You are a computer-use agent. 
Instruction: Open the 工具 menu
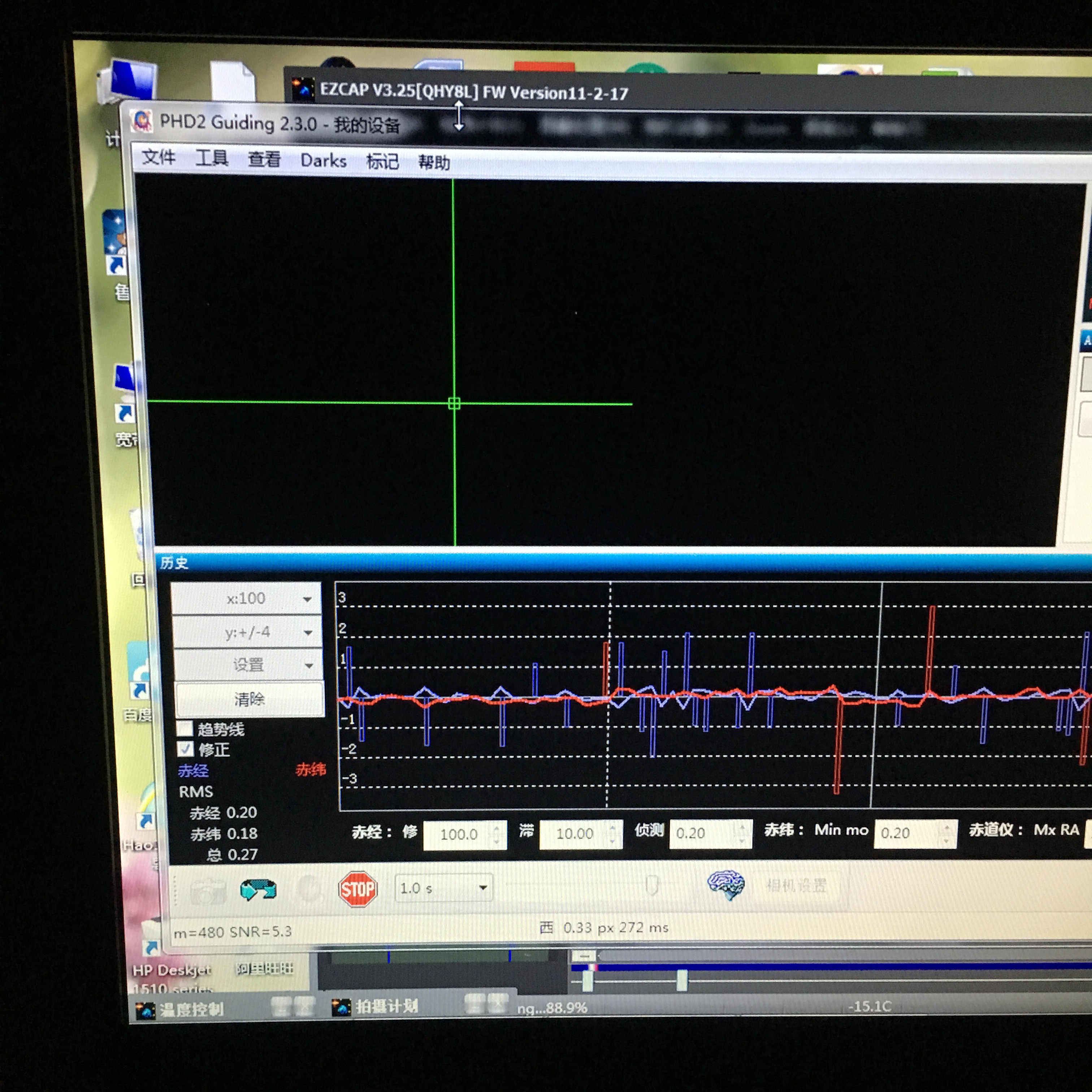coord(212,158)
